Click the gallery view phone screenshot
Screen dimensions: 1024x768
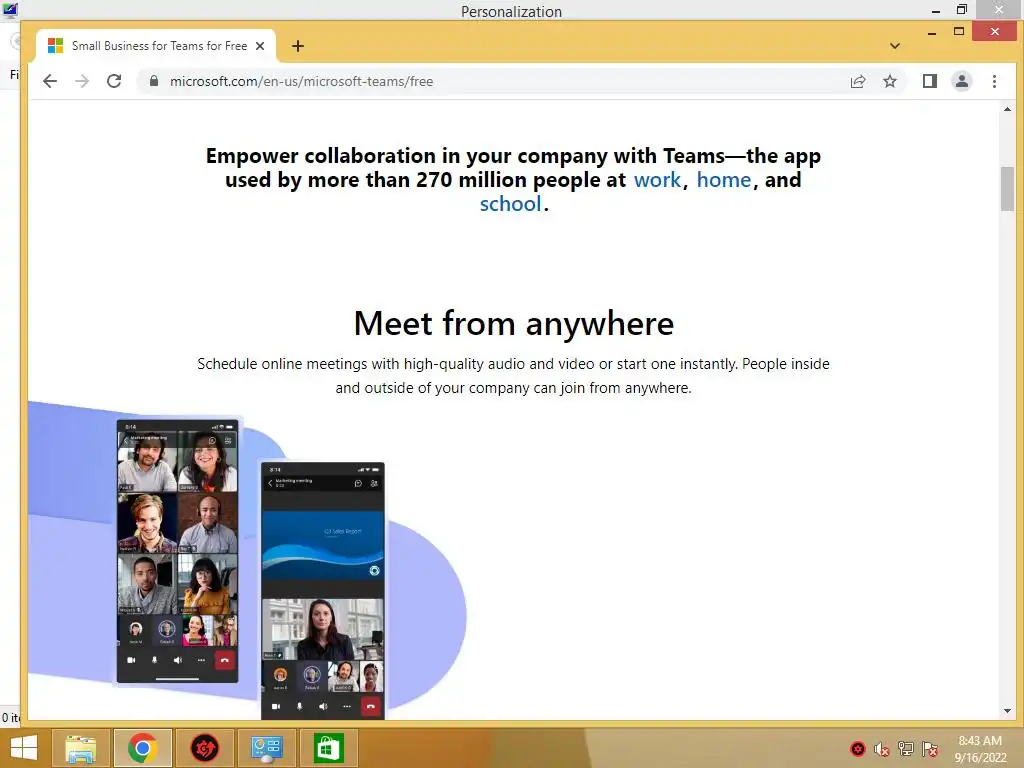click(x=178, y=551)
